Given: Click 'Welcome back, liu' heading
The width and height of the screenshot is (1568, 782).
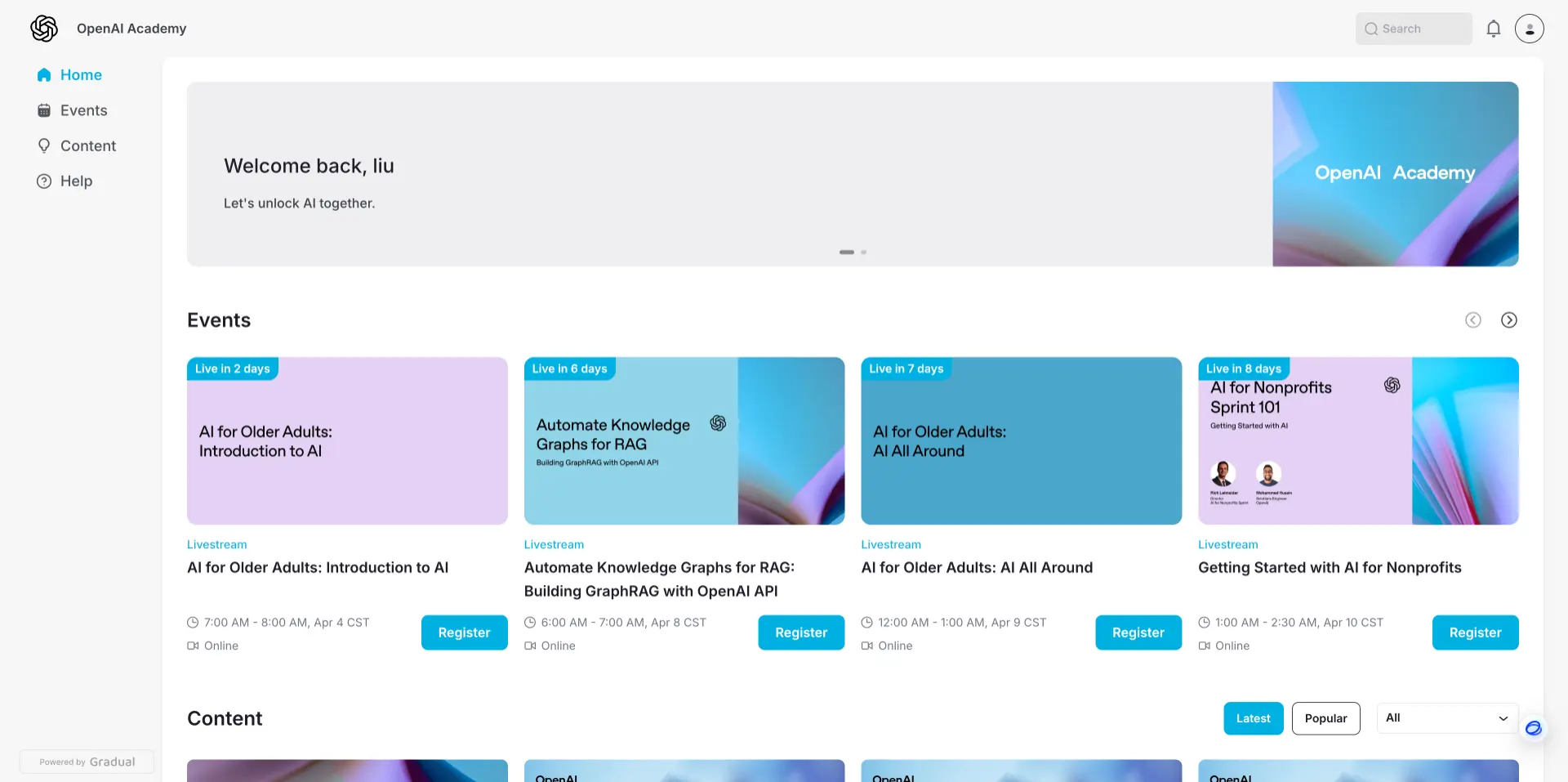Looking at the screenshot, I should pos(309,167).
